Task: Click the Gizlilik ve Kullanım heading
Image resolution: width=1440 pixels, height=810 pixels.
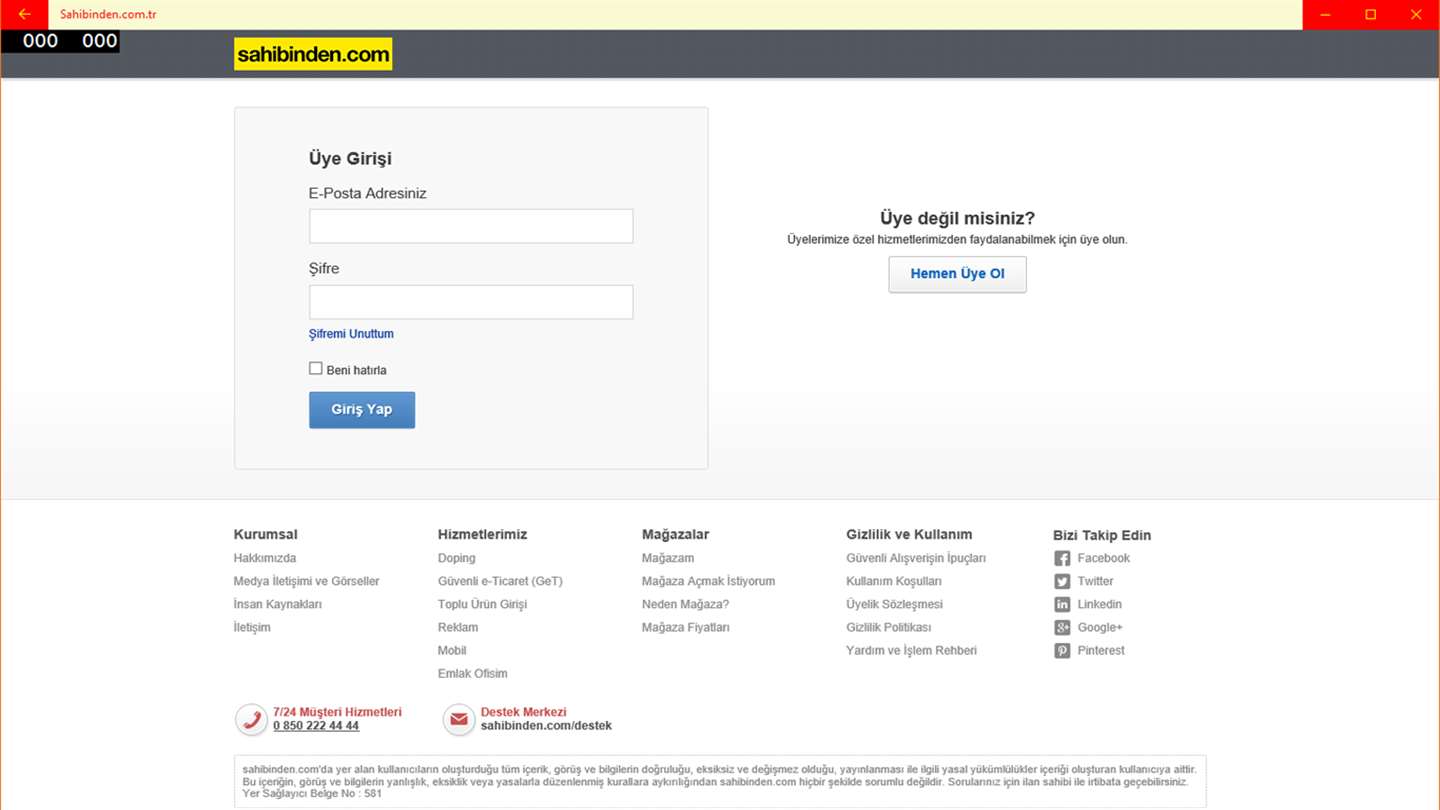Action: click(x=909, y=535)
